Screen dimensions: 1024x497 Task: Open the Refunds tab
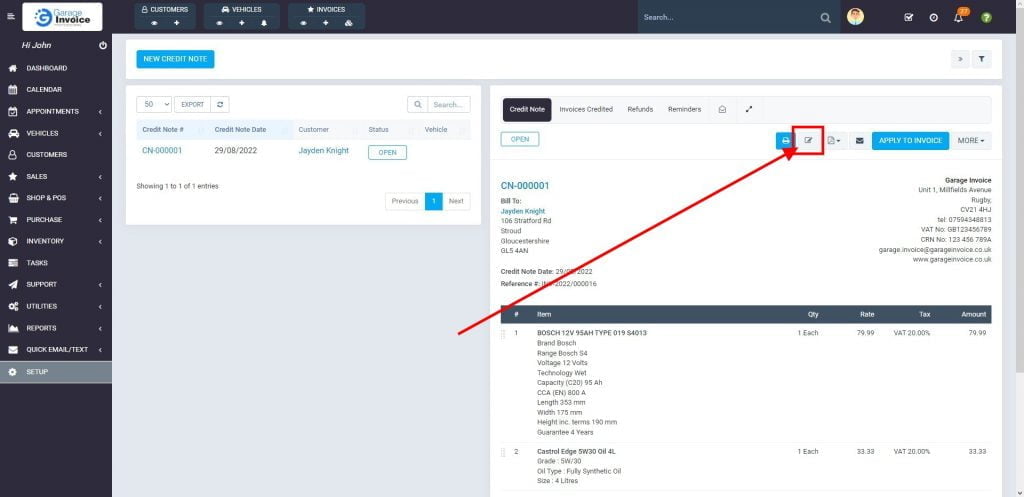click(x=640, y=109)
